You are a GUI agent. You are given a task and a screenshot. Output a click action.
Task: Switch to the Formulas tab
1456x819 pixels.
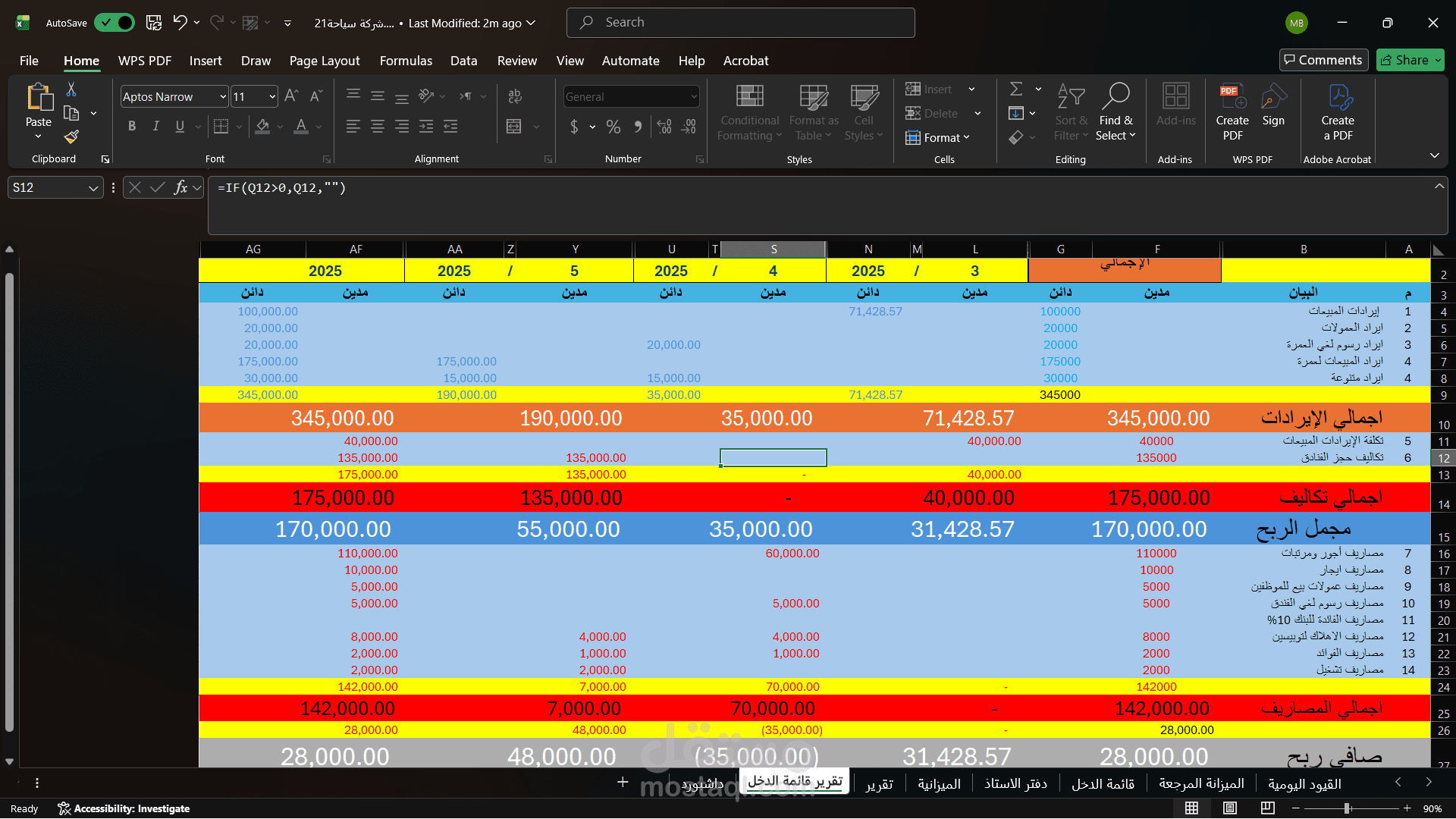coord(406,61)
